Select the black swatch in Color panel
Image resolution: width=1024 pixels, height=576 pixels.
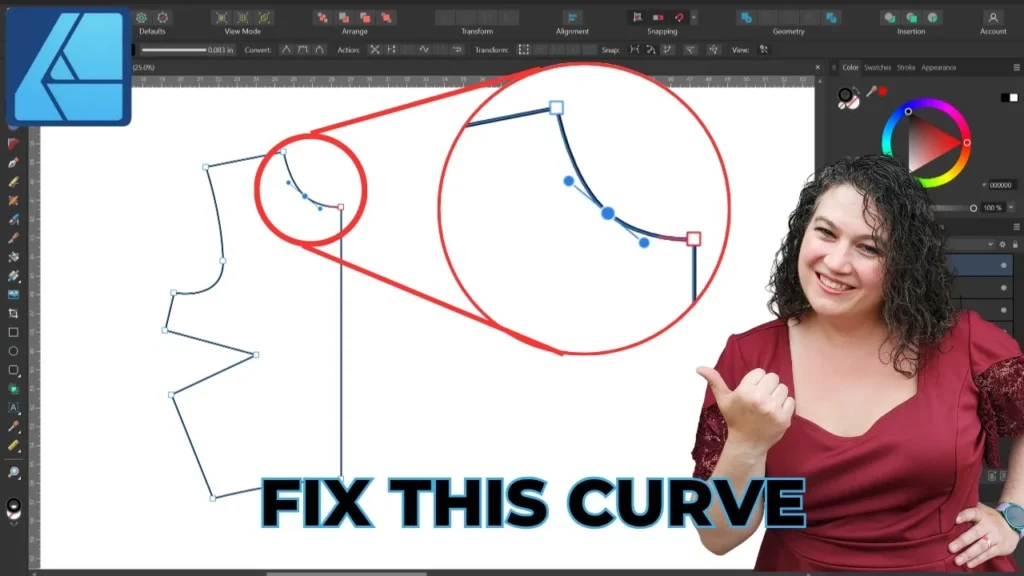[x=1005, y=97]
